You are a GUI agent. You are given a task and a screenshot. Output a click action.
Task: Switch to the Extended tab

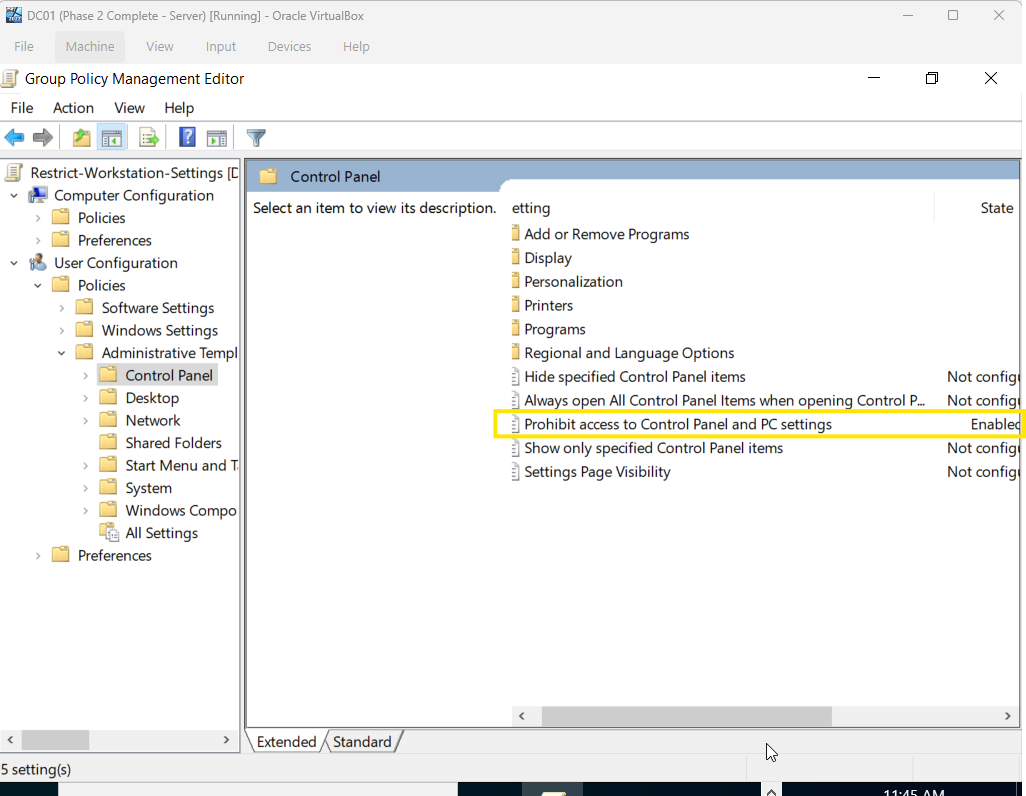pos(286,742)
